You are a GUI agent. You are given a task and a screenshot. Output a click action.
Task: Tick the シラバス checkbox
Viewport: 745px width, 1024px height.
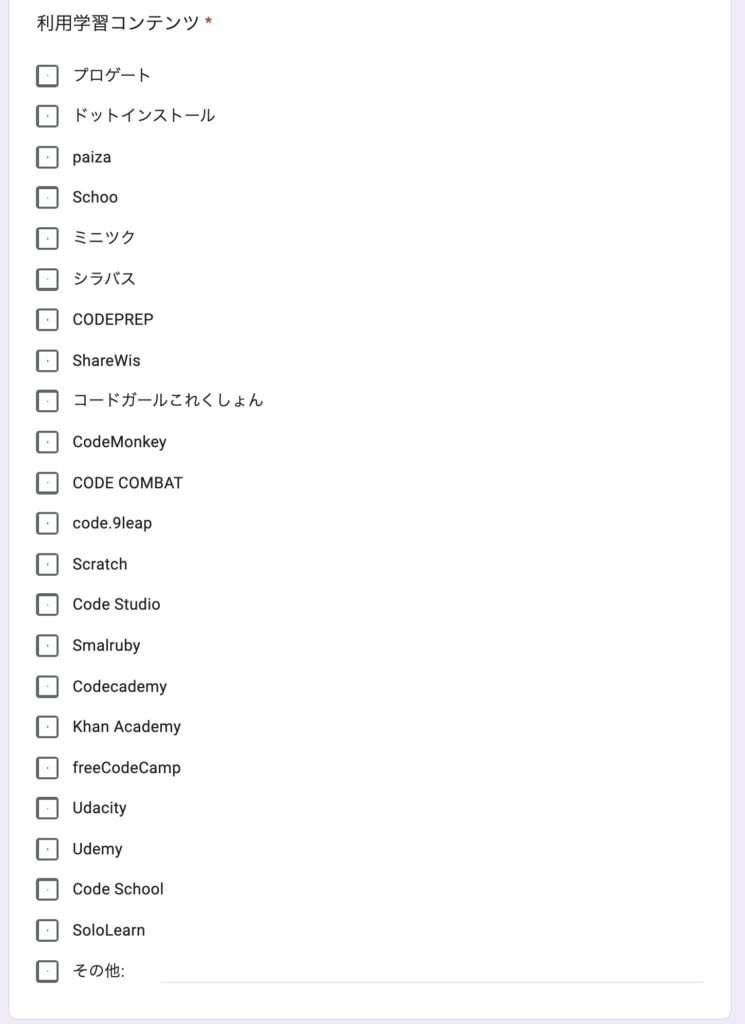coord(47,279)
